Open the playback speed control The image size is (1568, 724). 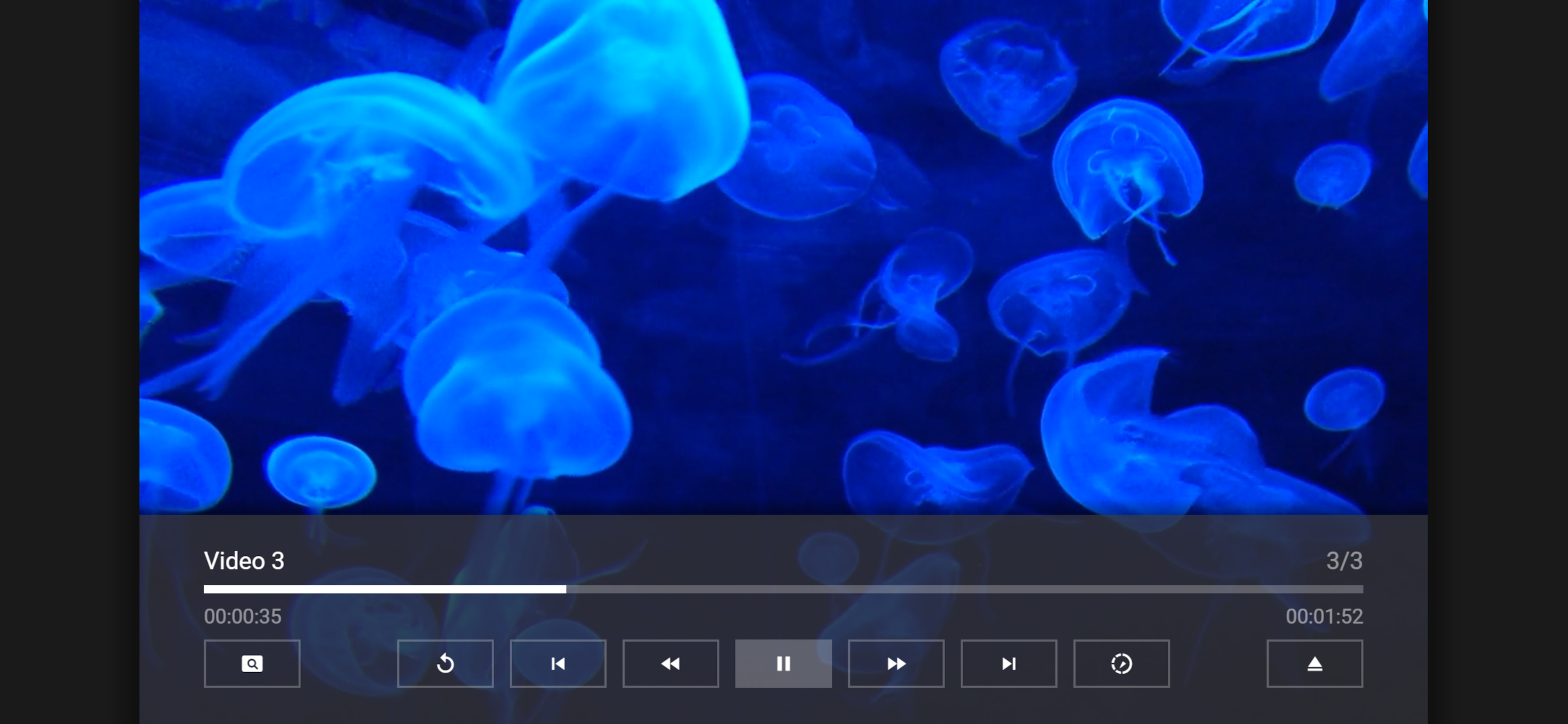click(1121, 663)
